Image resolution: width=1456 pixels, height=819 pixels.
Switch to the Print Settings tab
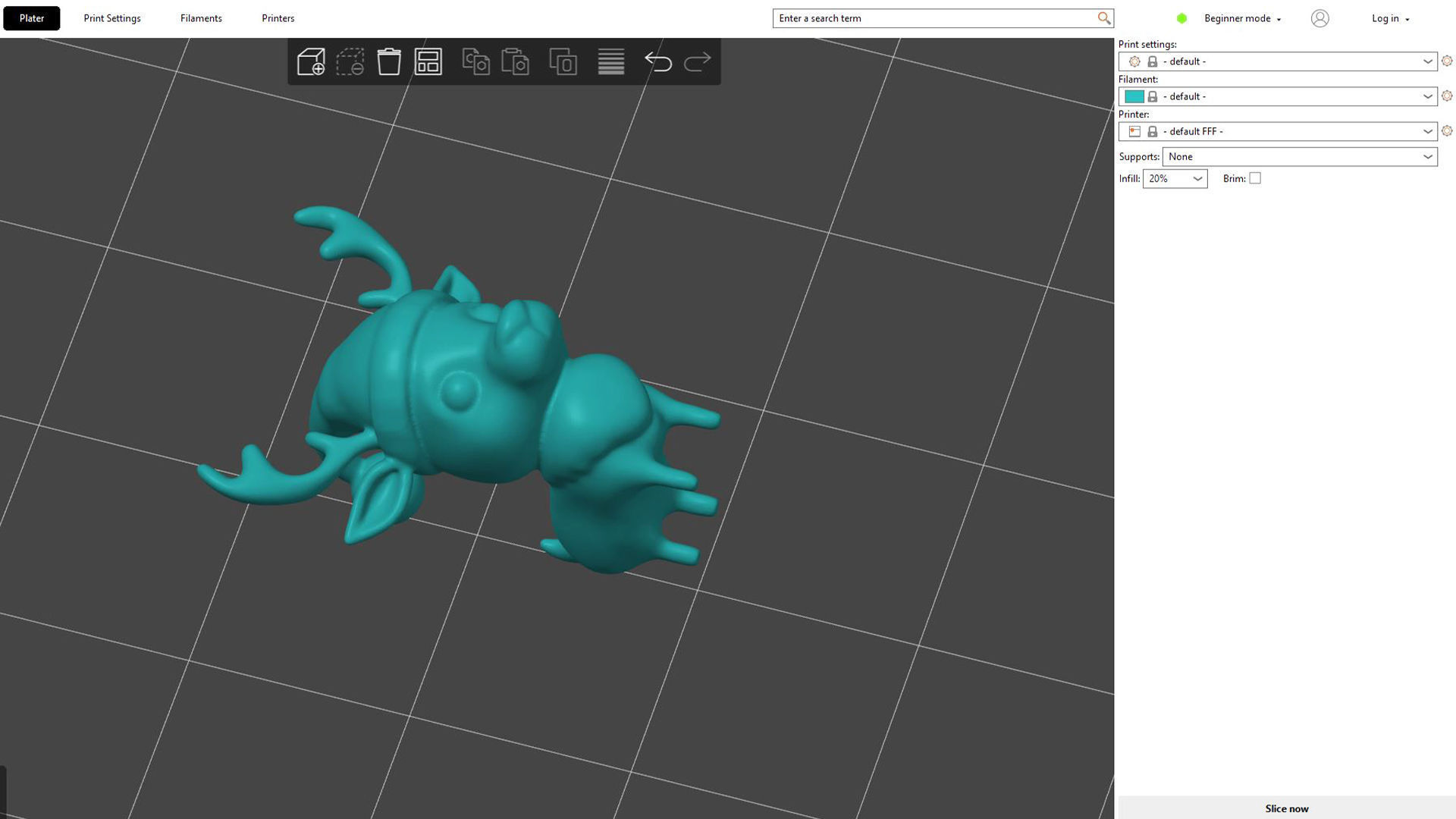[112, 18]
